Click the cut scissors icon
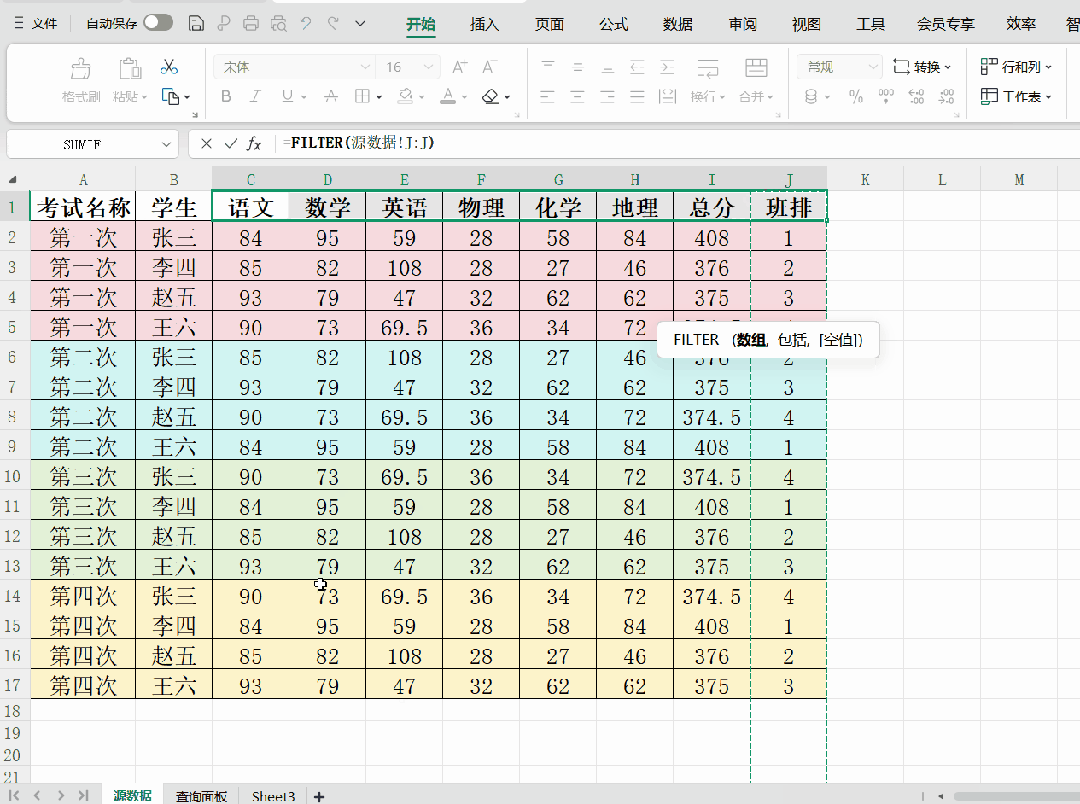 click(169, 67)
